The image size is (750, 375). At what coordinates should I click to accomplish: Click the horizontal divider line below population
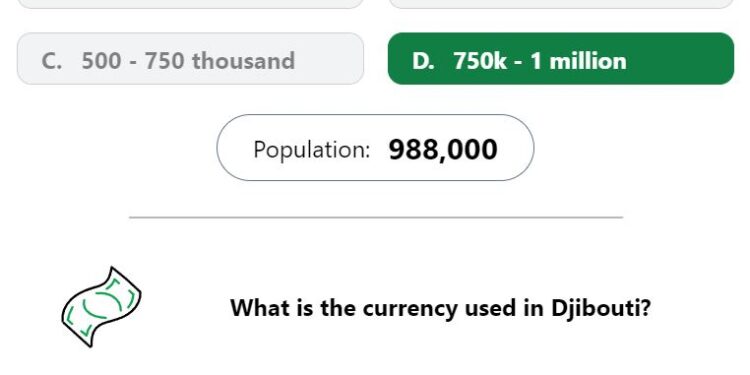pyautogui.click(x=376, y=217)
